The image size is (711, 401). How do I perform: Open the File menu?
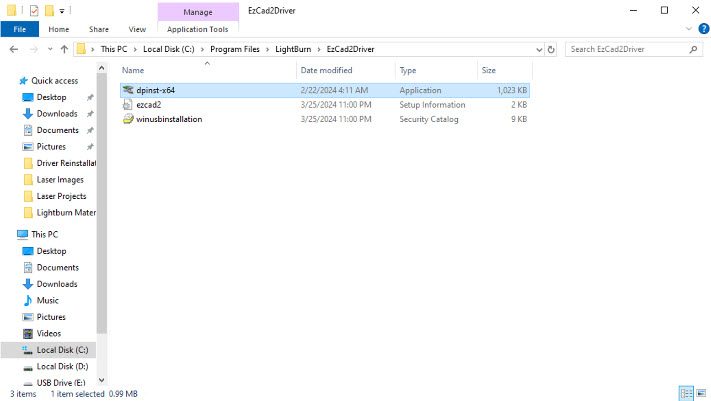(x=19, y=29)
